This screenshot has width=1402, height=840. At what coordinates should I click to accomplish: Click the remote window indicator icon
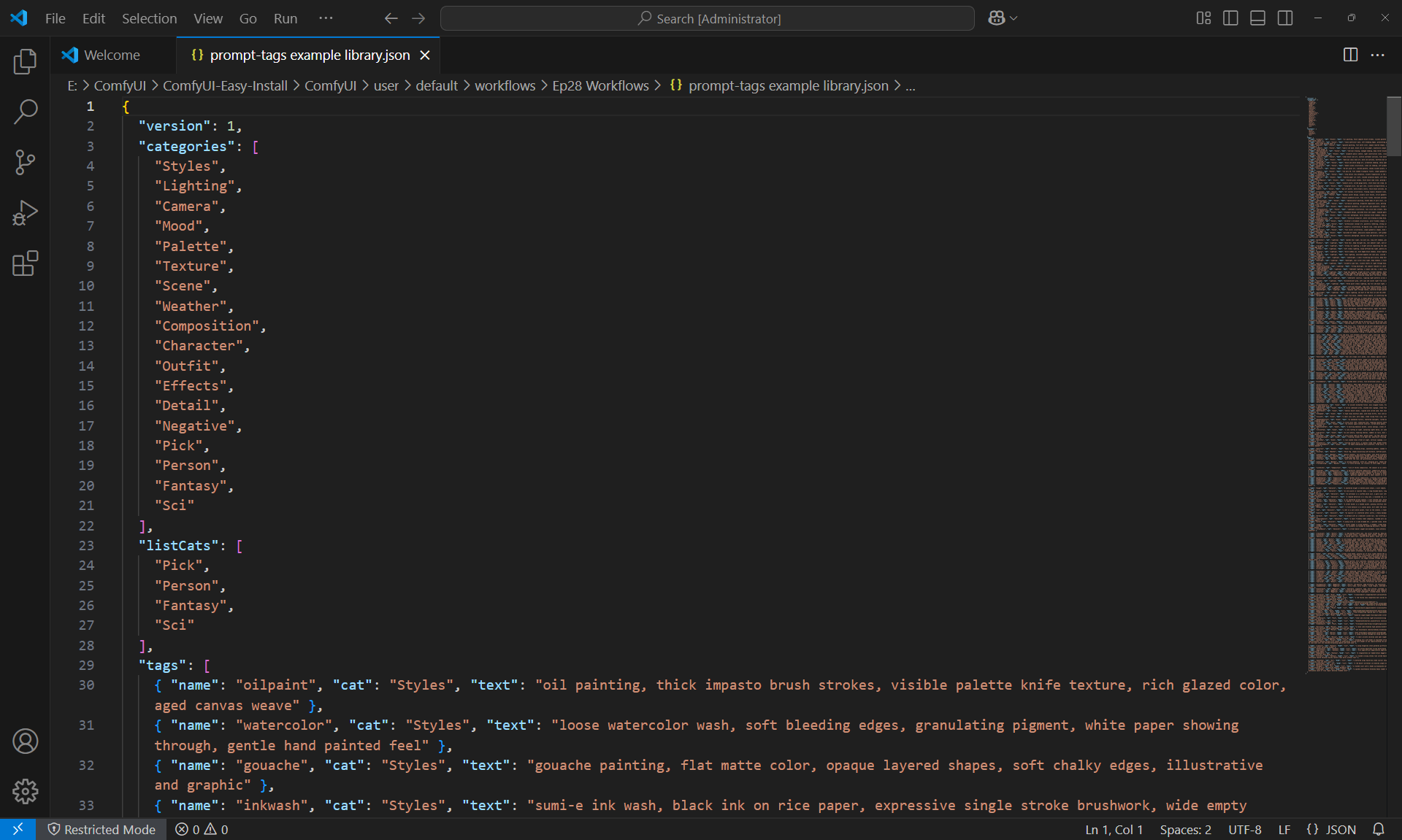click(18, 829)
